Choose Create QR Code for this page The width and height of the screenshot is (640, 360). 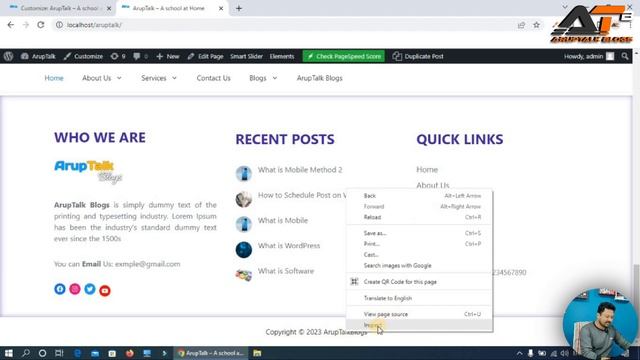(x=420, y=282)
